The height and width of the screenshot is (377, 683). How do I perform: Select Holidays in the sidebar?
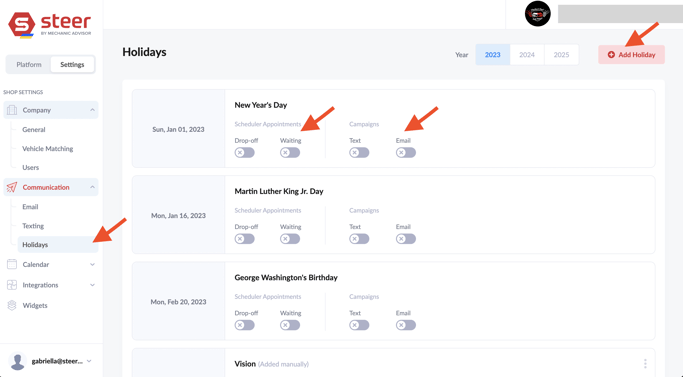[x=58, y=245]
